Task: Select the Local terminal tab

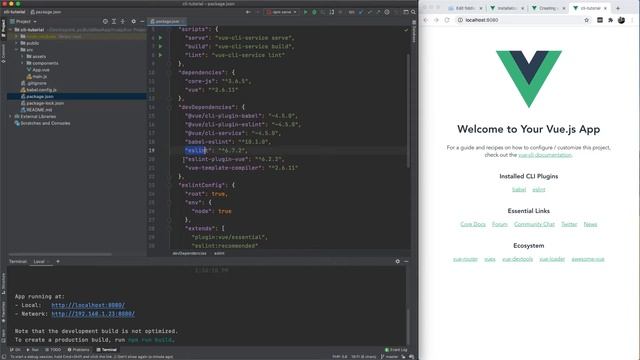Action: click(39, 261)
